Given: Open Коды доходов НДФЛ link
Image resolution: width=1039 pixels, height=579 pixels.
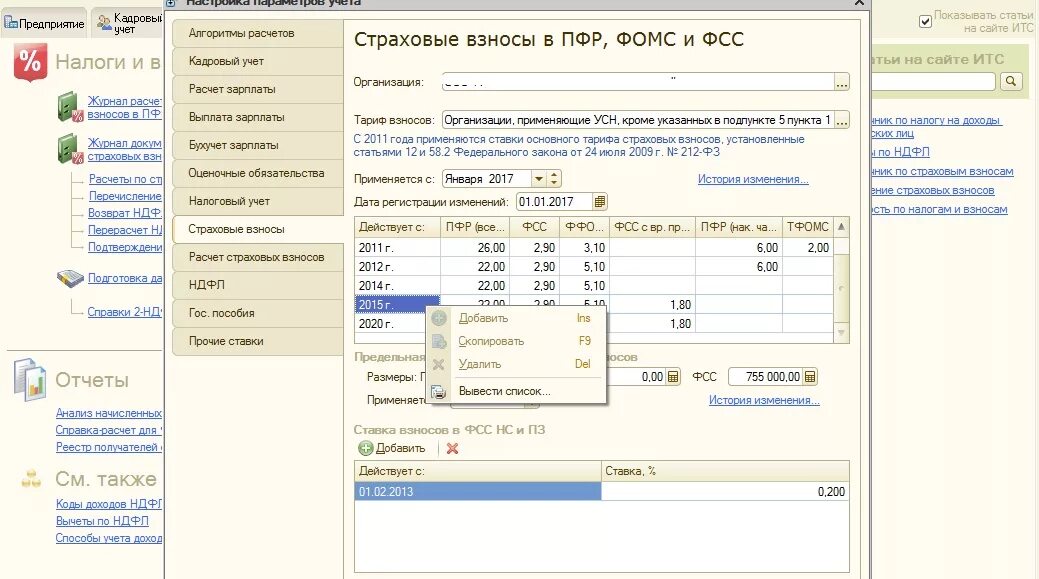Looking at the screenshot, I should (x=109, y=504).
